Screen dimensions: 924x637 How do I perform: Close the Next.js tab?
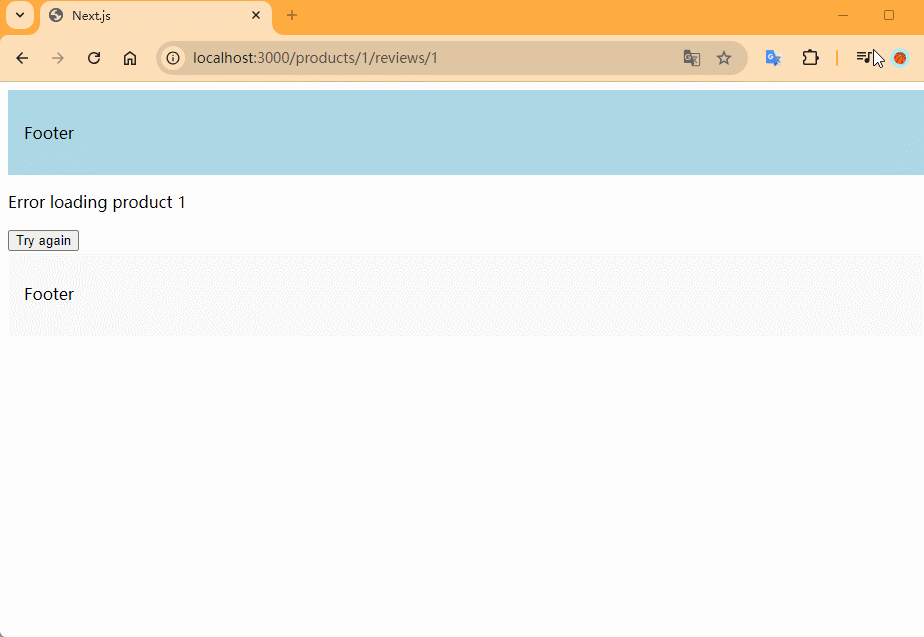coord(256,16)
